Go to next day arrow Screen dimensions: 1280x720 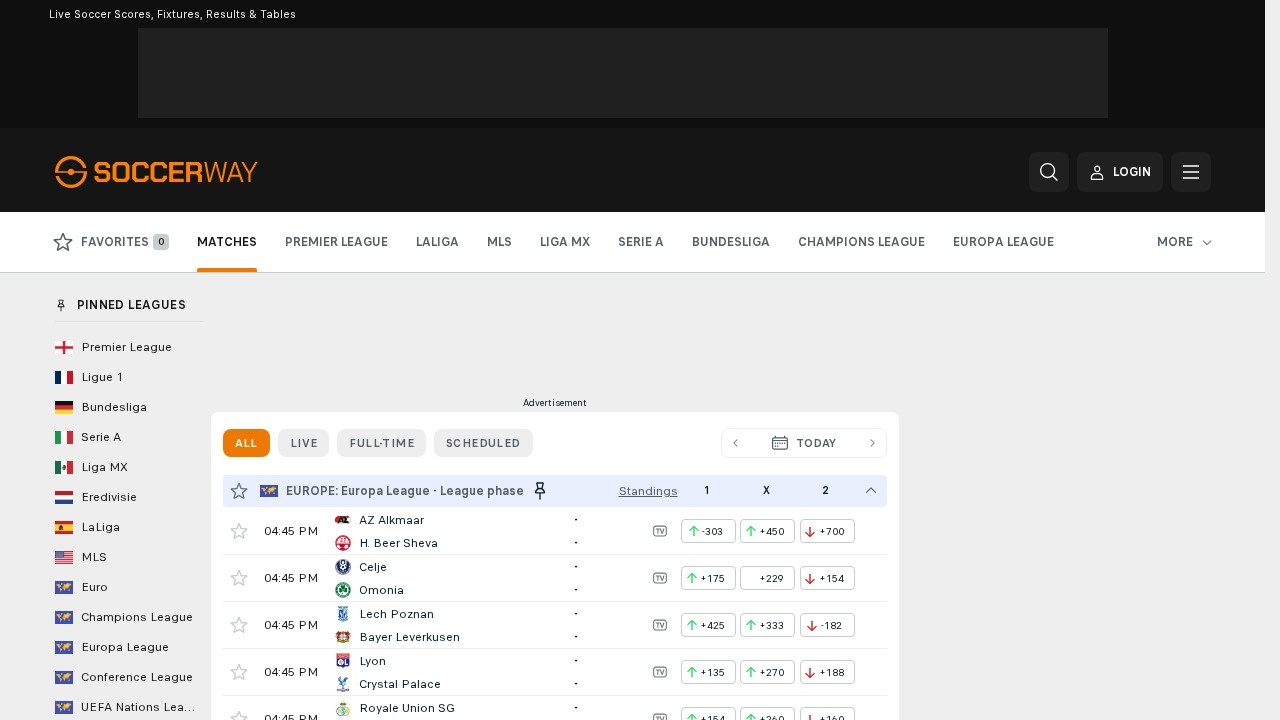click(x=872, y=443)
